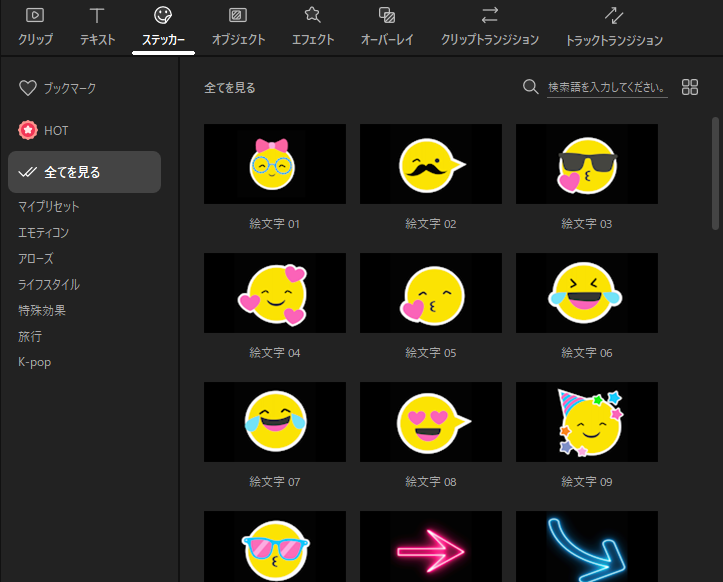Screen dimensions: 723x582
Task: Toggle the grid view layout icon
Action: [690, 87]
